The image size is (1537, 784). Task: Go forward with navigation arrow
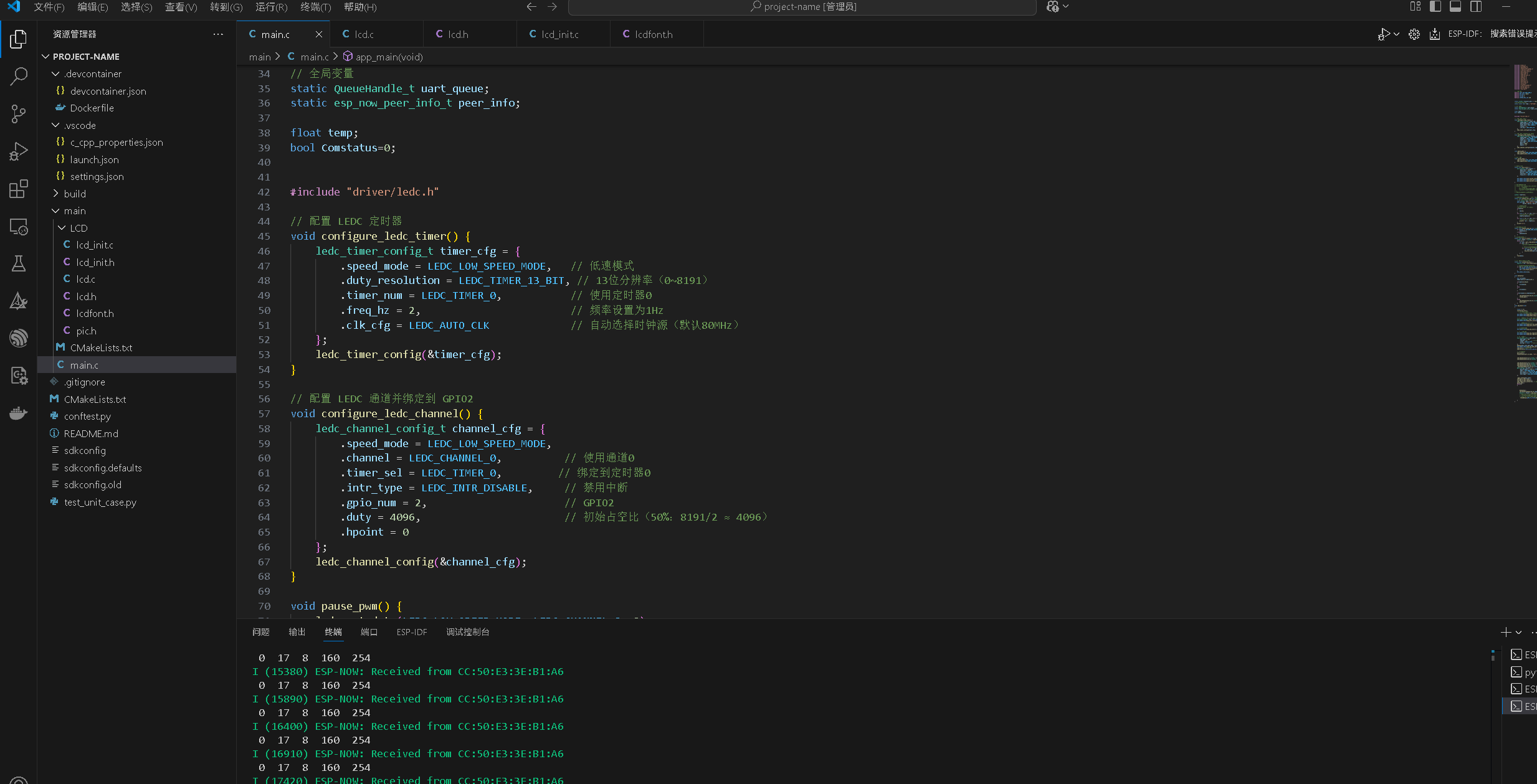point(553,7)
